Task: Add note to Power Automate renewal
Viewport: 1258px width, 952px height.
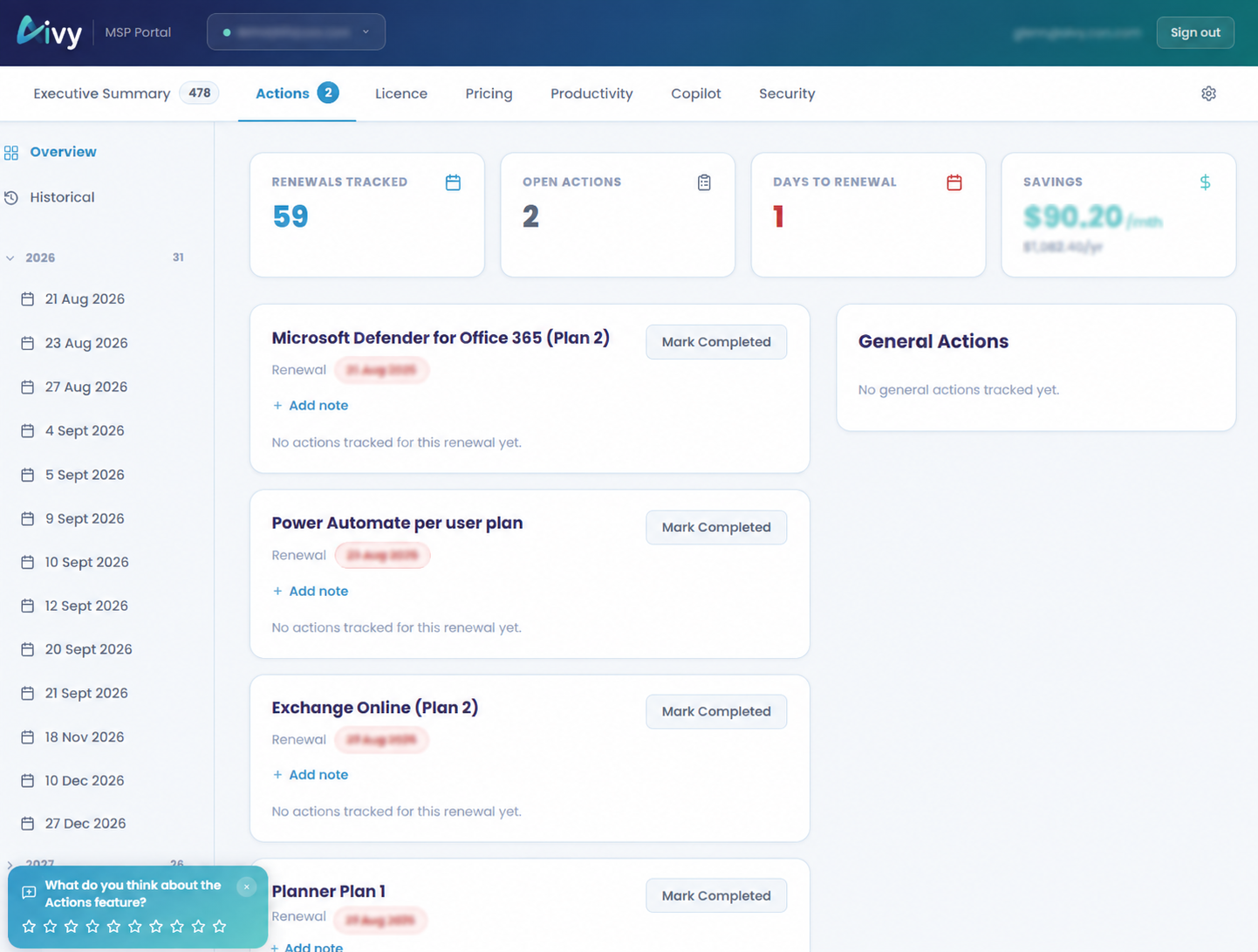Action: coord(311,591)
